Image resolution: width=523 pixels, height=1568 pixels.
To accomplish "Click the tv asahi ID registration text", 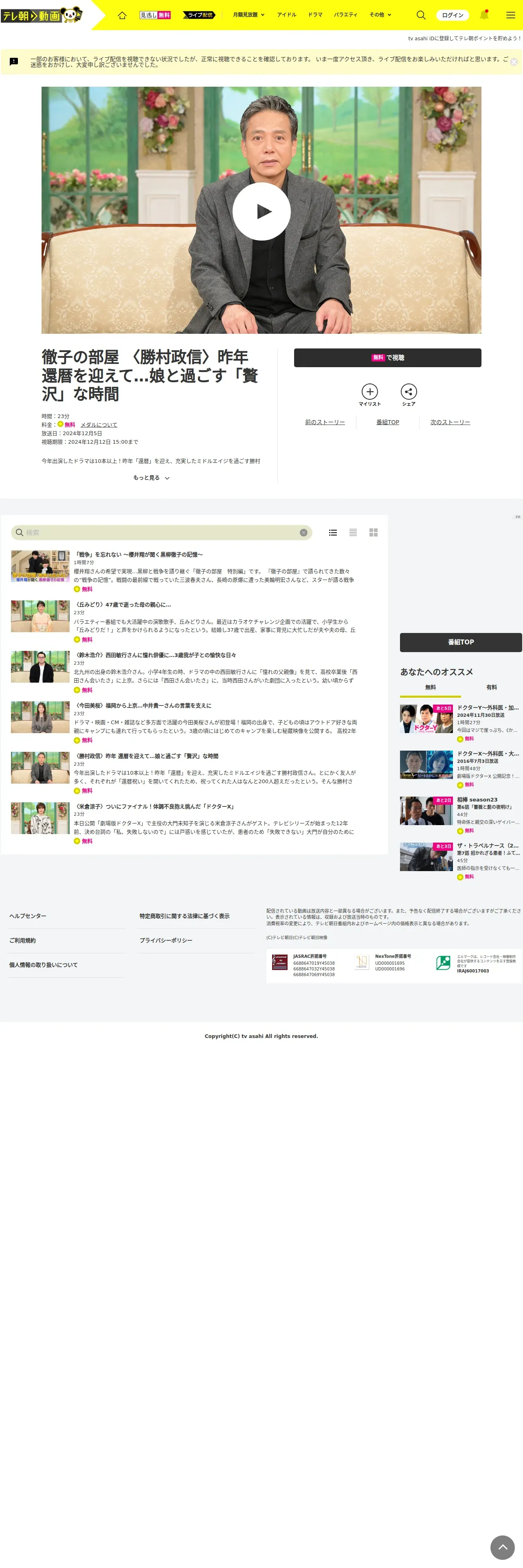I will click(x=465, y=38).
